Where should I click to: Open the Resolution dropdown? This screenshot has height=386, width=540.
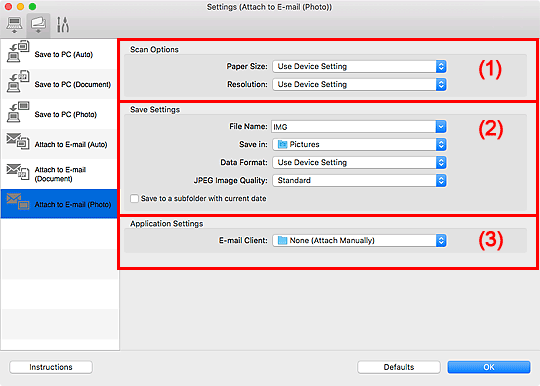pyautogui.click(x=359, y=84)
